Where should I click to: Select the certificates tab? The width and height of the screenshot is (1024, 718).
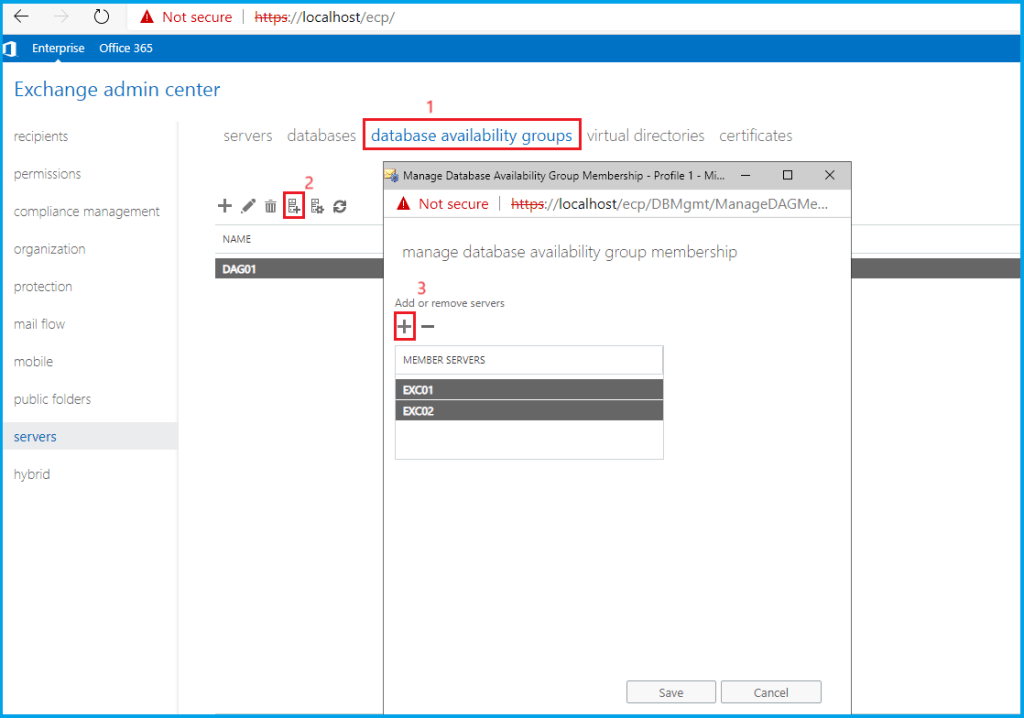pyautogui.click(x=755, y=136)
